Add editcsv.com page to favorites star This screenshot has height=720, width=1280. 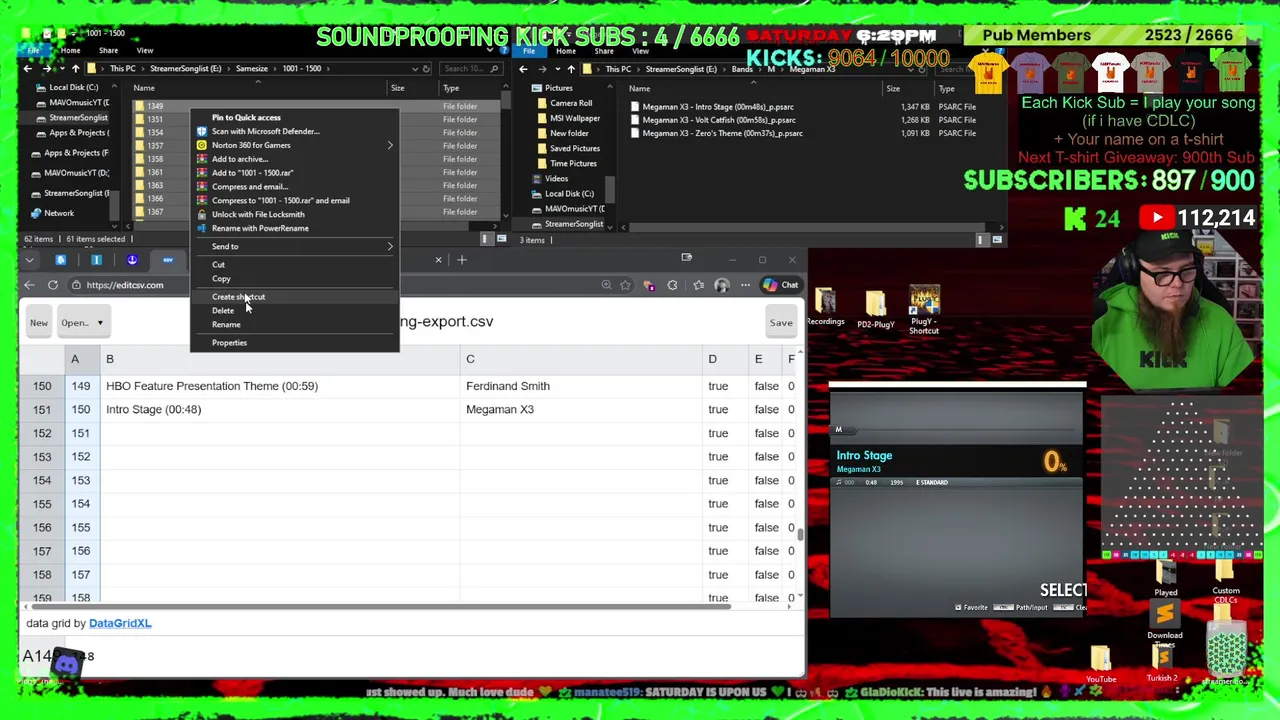coord(625,285)
